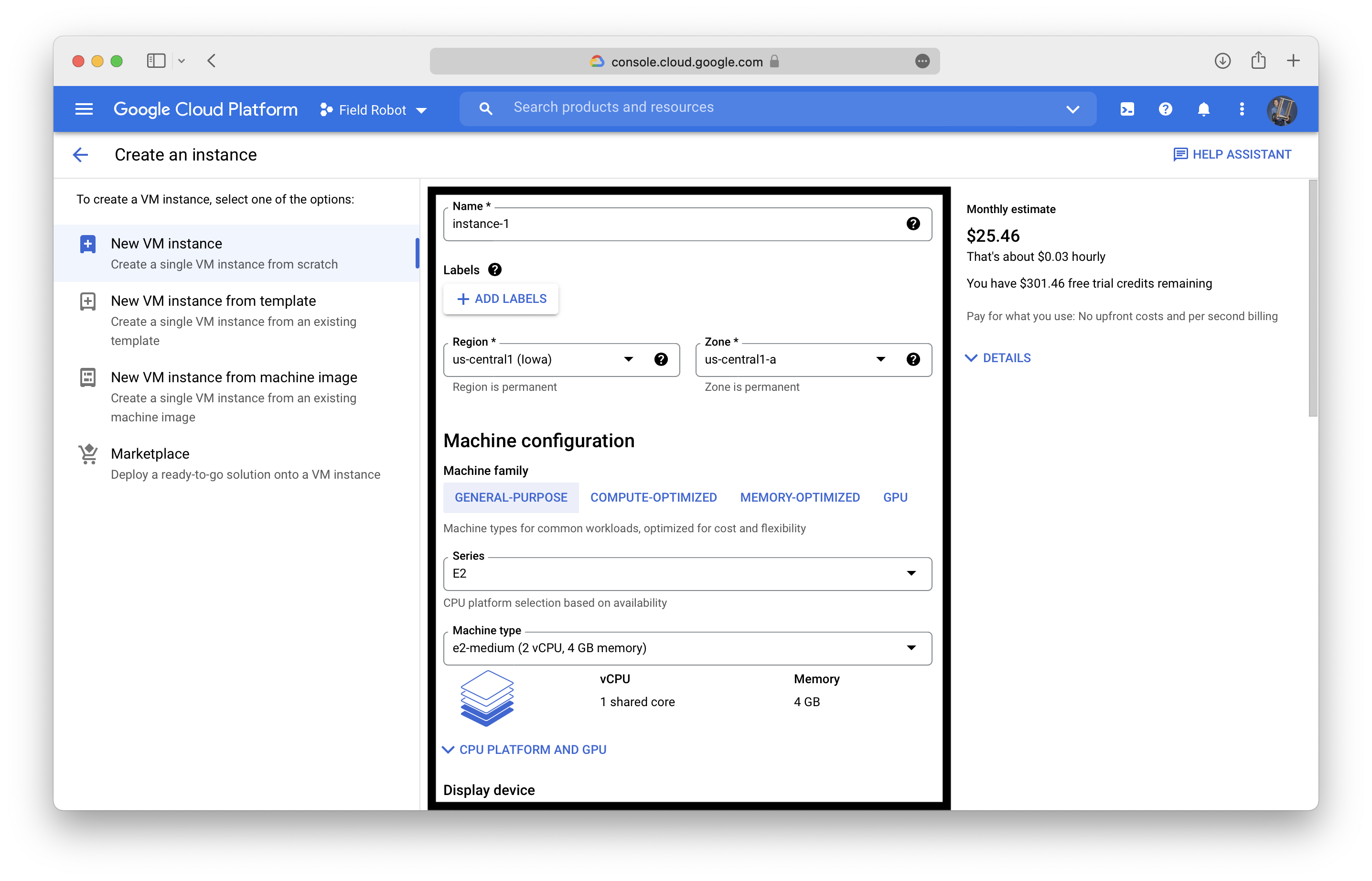The image size is (1372, 881).
Task: Open the three-dot settings menu
Action: point(1242,109)
